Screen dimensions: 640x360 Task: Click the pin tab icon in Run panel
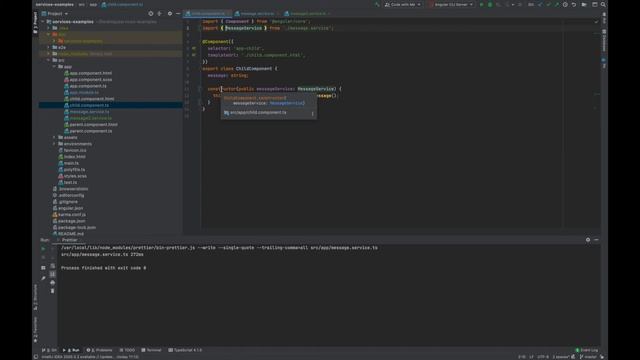pos(43,278)
